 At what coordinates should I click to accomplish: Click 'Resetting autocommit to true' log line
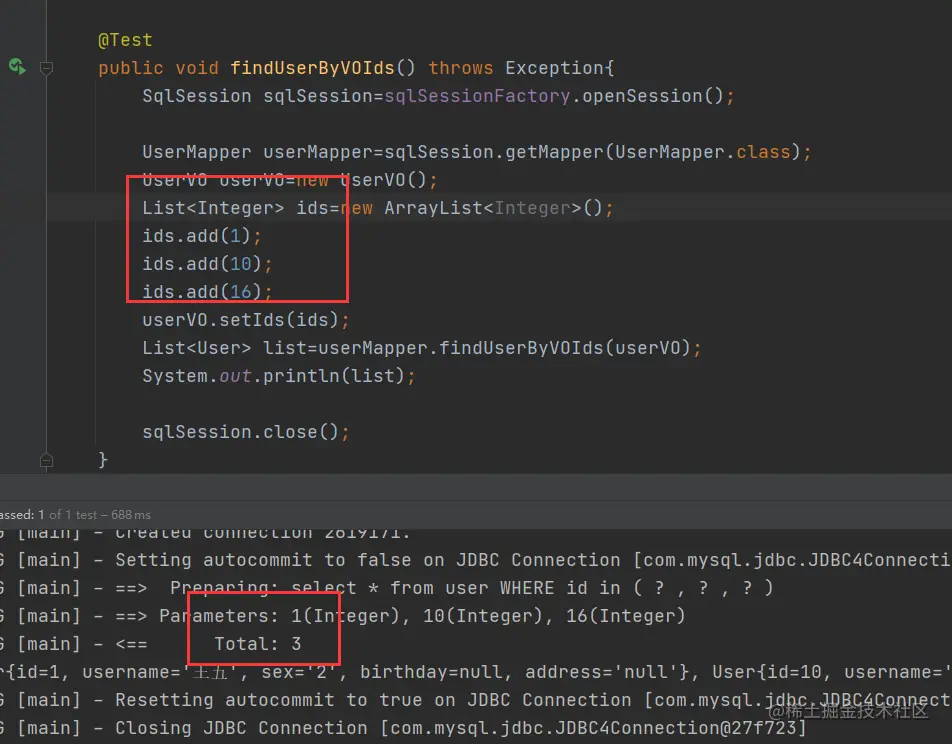pyautogui.click(x=475, y=700)
